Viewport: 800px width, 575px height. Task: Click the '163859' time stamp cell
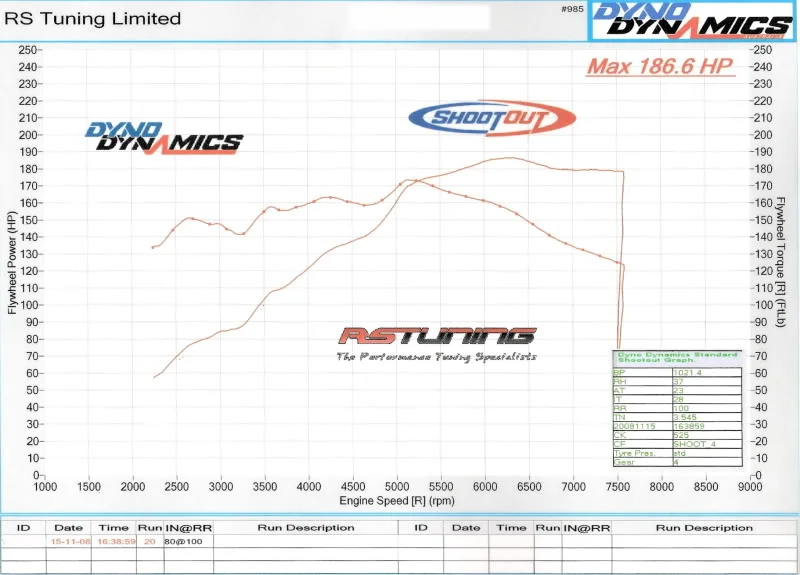[x=689, y=426]
